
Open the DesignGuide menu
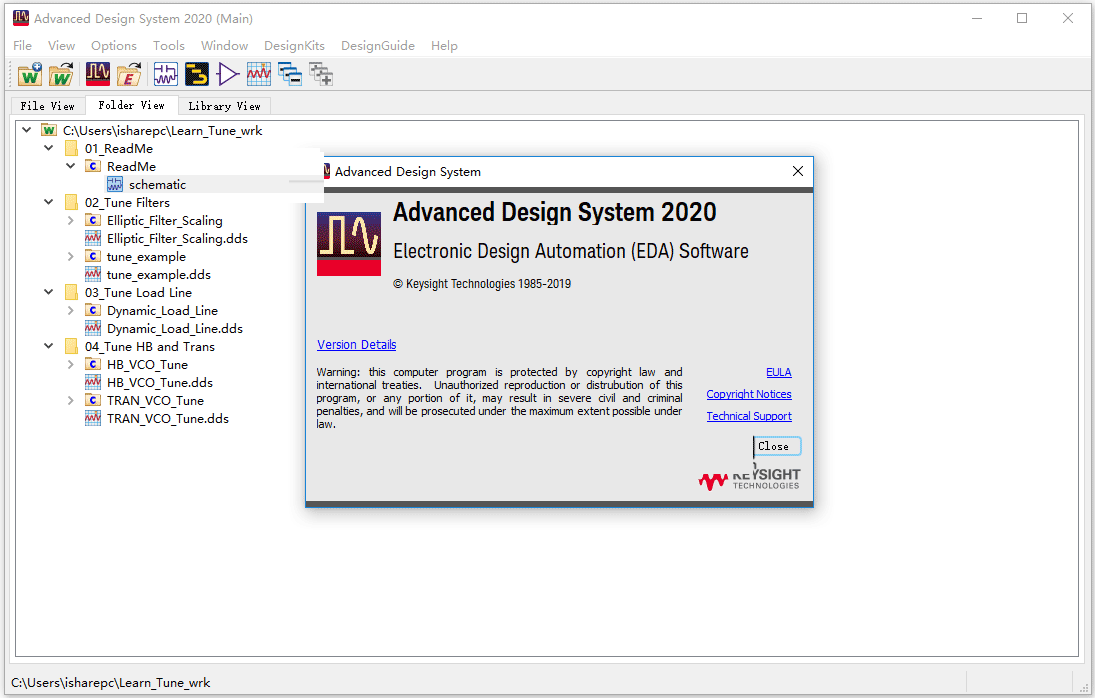pos(377,45)
